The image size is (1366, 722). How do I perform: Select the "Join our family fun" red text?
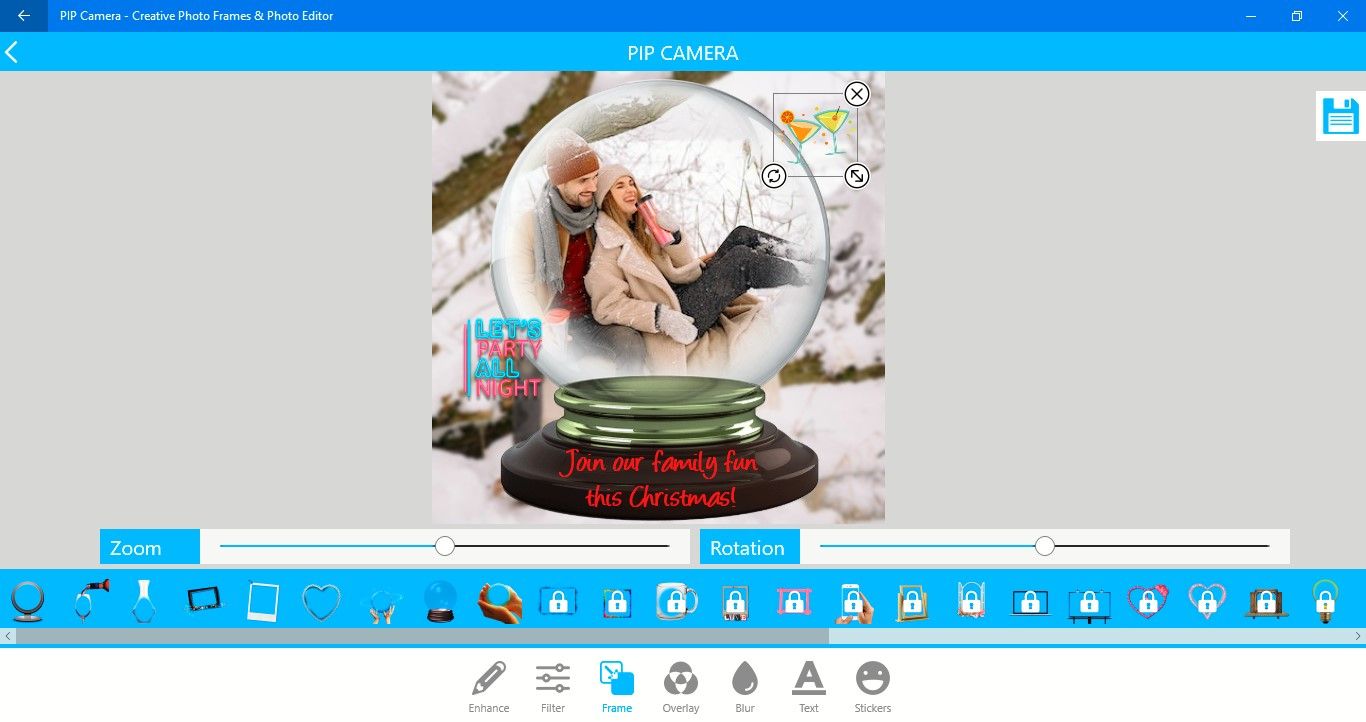[x=658, y=479]
